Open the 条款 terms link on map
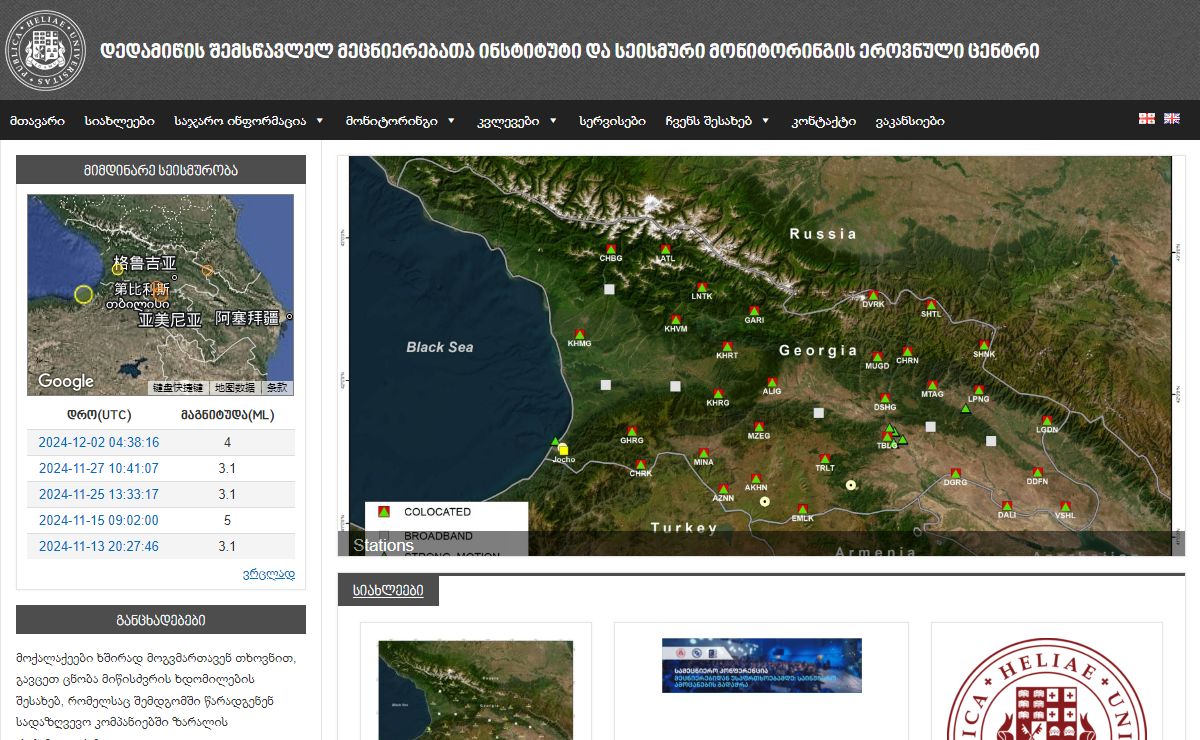The width and height of the screenshot is (1200, 740). pos(277,387)
